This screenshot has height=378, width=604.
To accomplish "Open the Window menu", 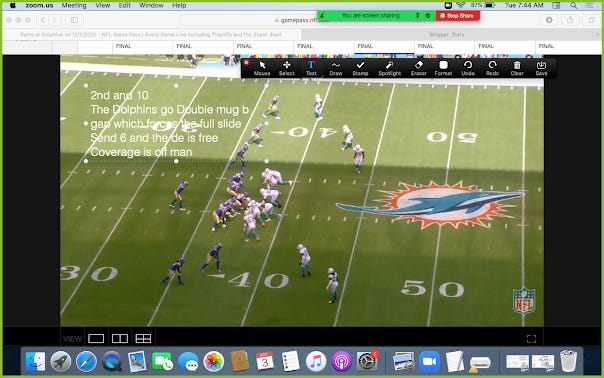I will 151,5.
